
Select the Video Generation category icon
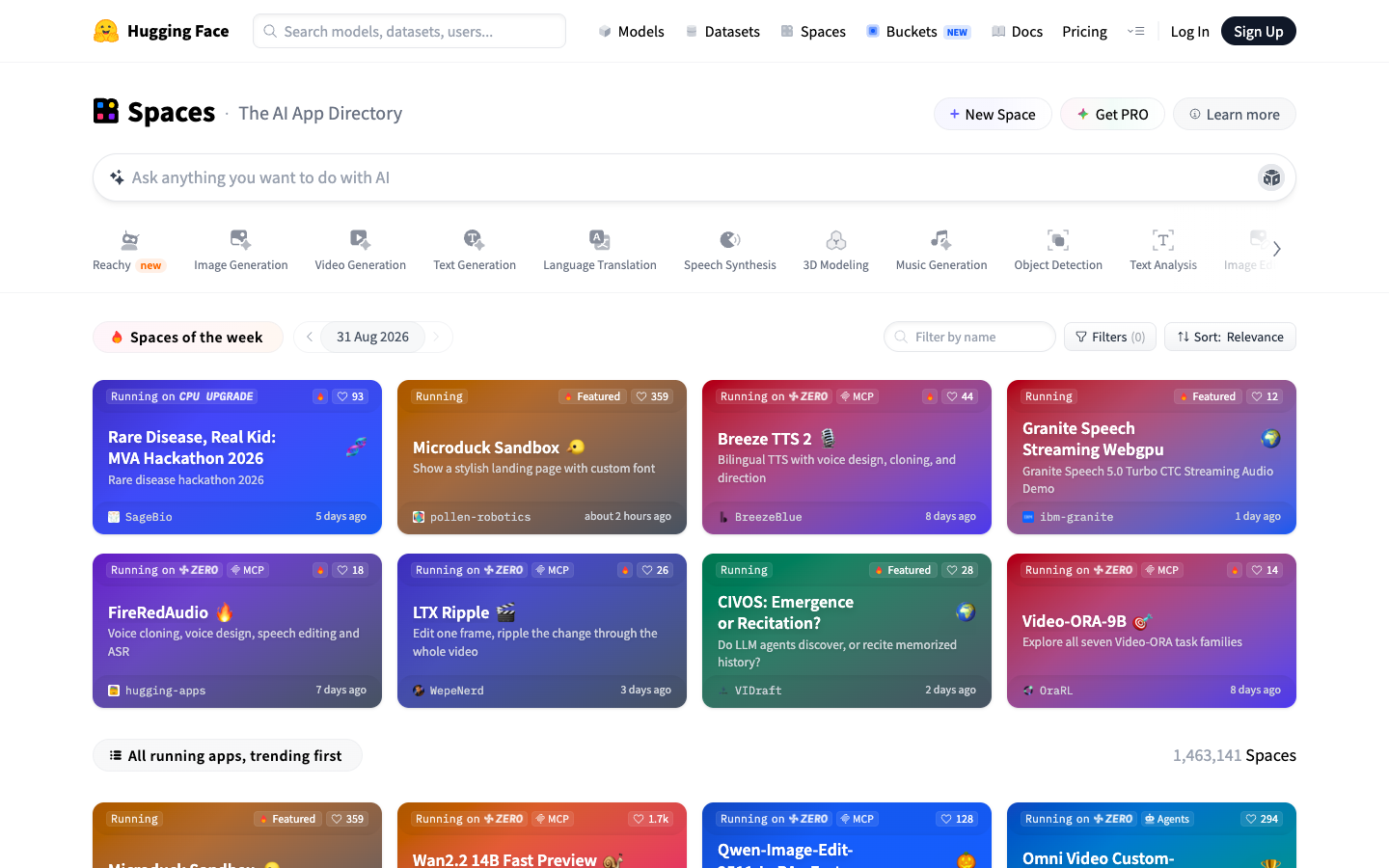click(x=360, y=239)
